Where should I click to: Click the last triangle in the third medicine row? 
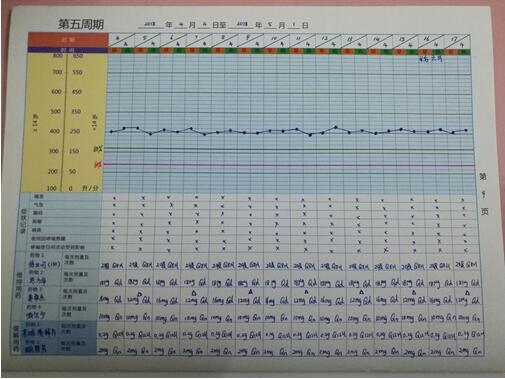[467, 293]
